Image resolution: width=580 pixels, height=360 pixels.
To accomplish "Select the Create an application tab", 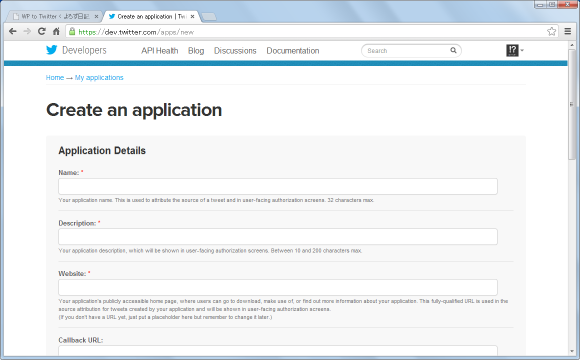I will pos(152,17).
